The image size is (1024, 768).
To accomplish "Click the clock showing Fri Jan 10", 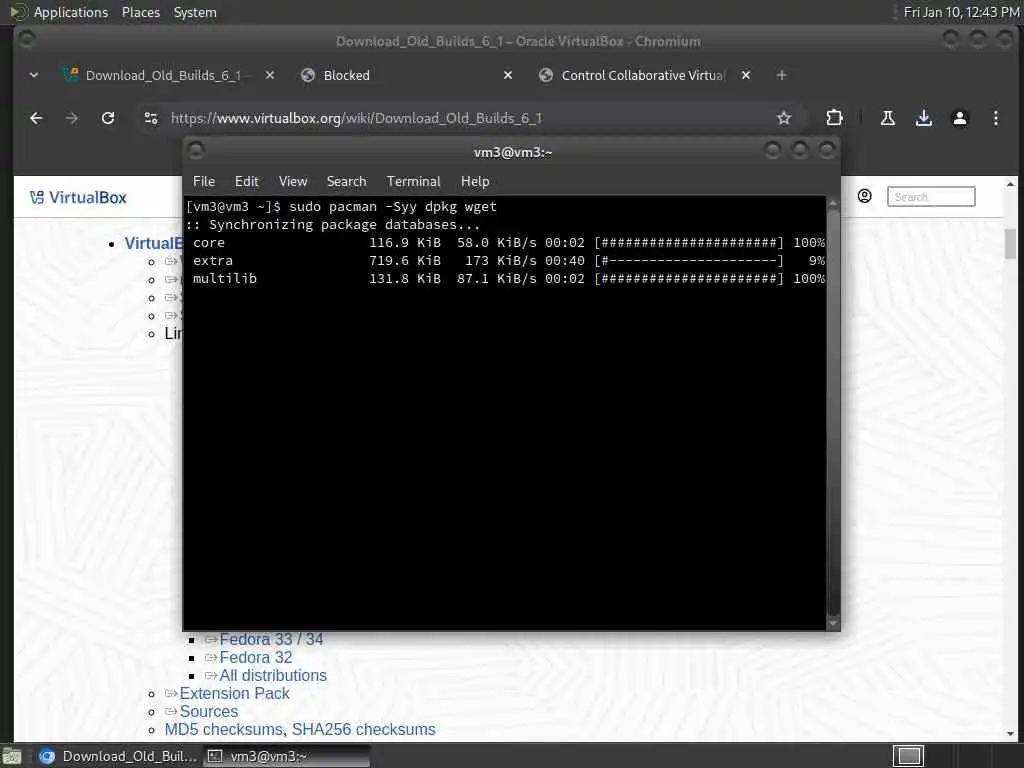I will [961, 12].
